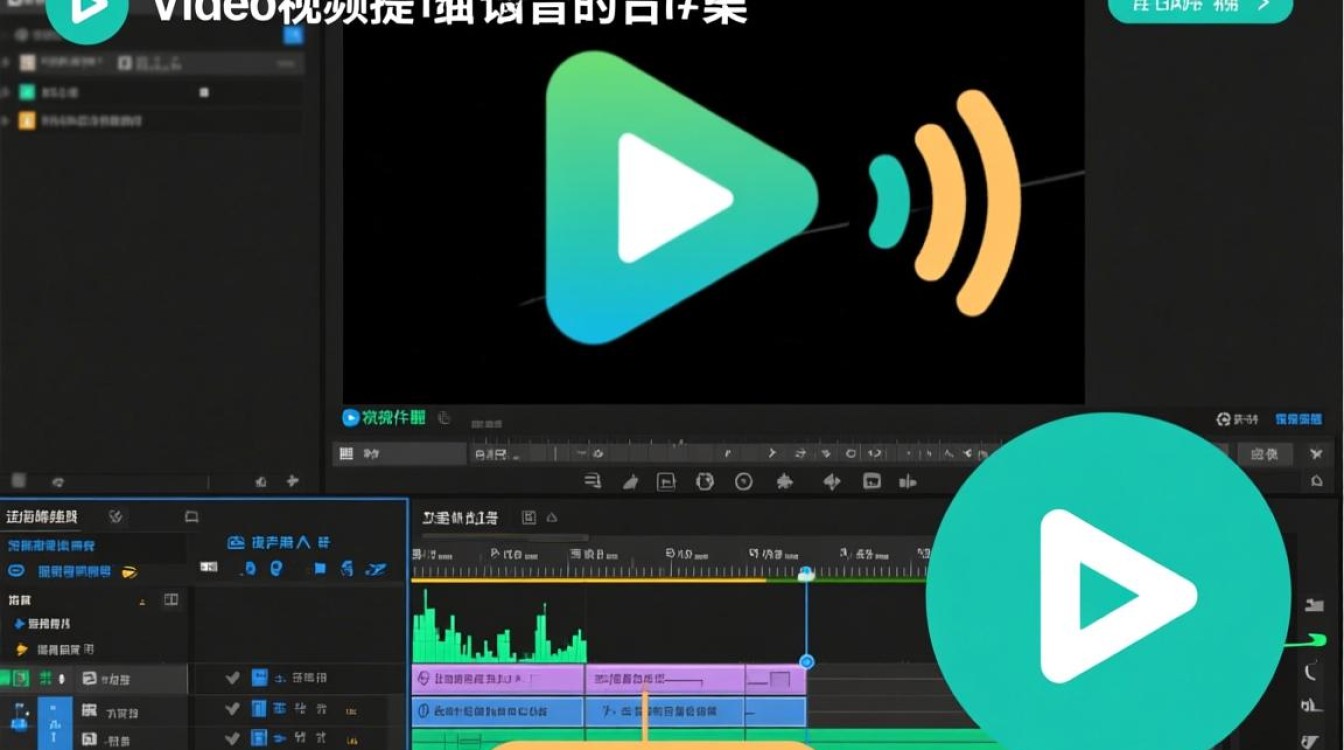Click the rounded screen icon under the preview

872,482
